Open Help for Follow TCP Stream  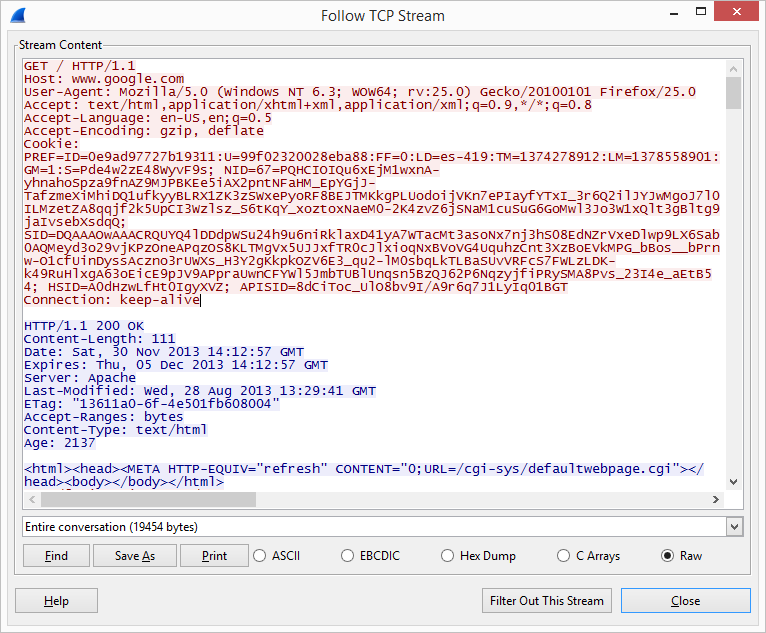point(56,601)
